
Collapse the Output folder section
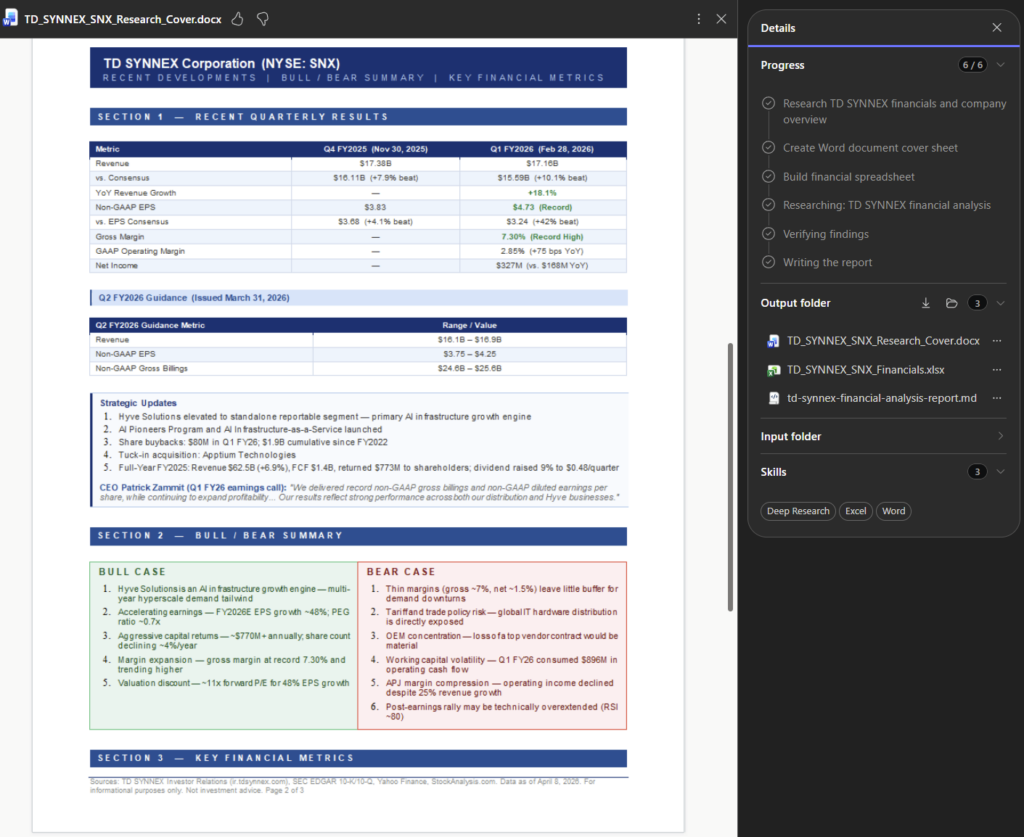pyautogui.click(x=1000, y=303)
